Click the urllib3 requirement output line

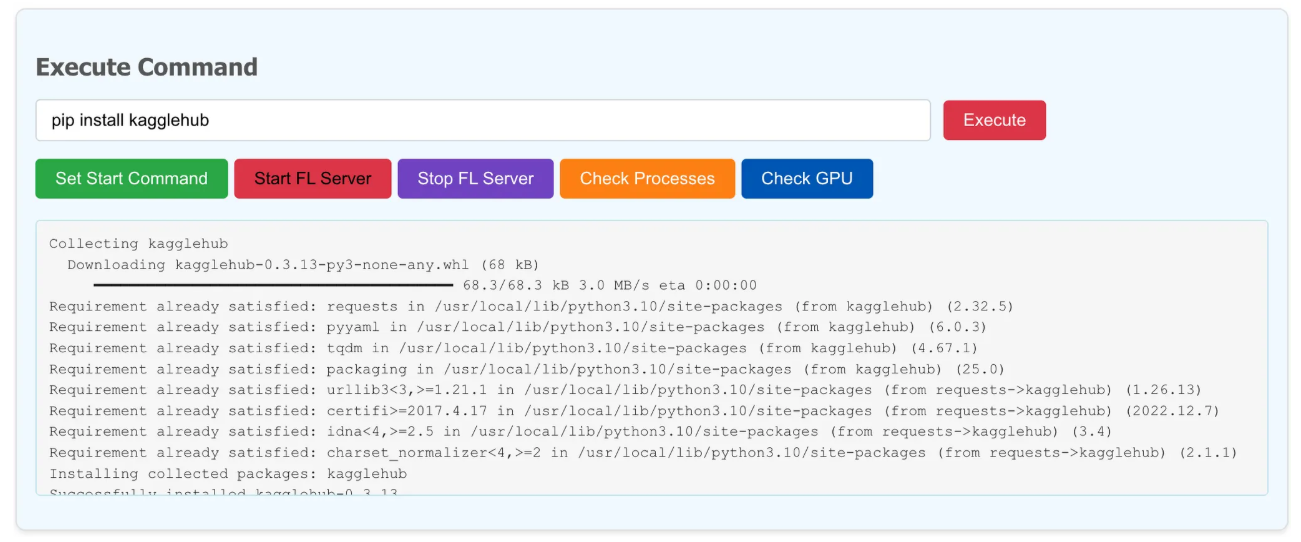(x=625, y=390)
